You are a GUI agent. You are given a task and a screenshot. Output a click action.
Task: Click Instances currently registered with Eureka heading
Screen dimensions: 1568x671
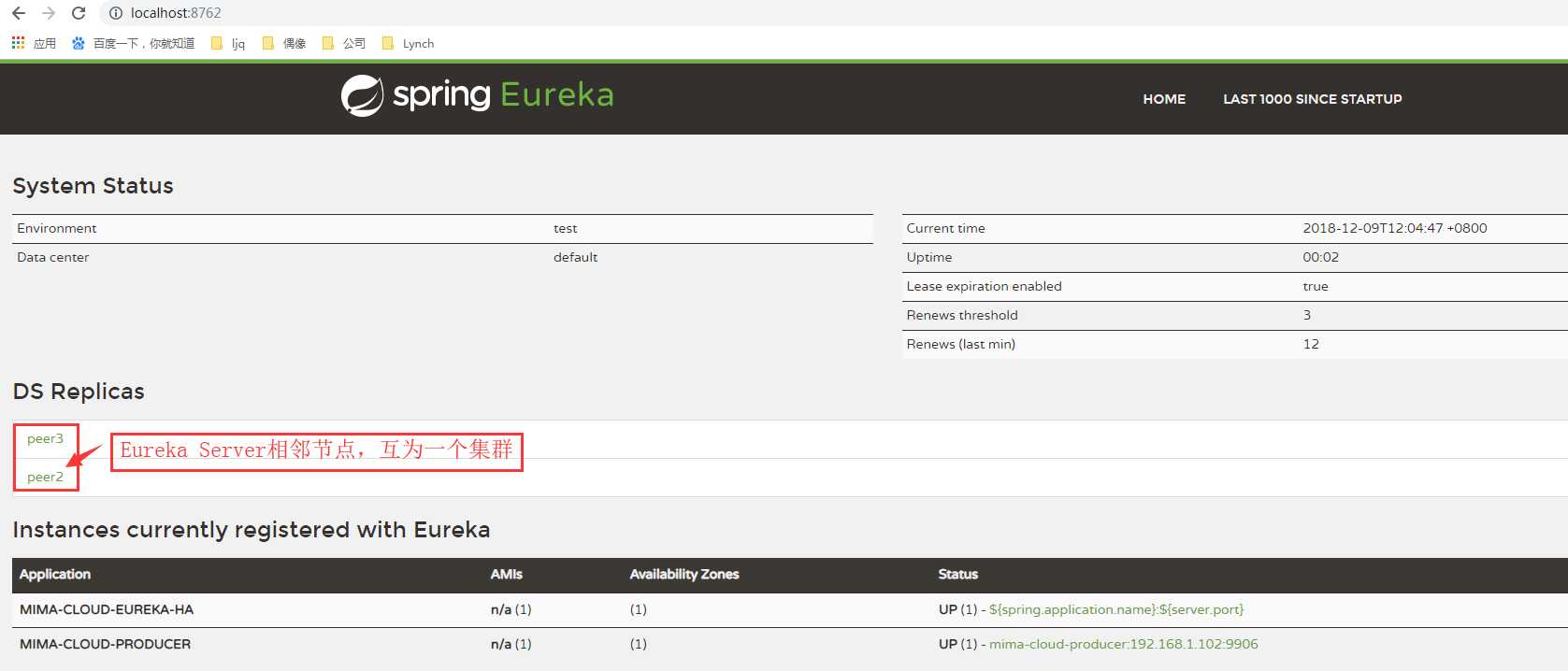(252, 530)
